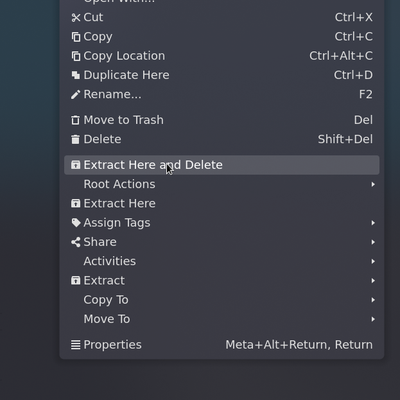400x400 pixels.
Task: Click the Ctrl+X shortcut text
Action: click(354, 17)
